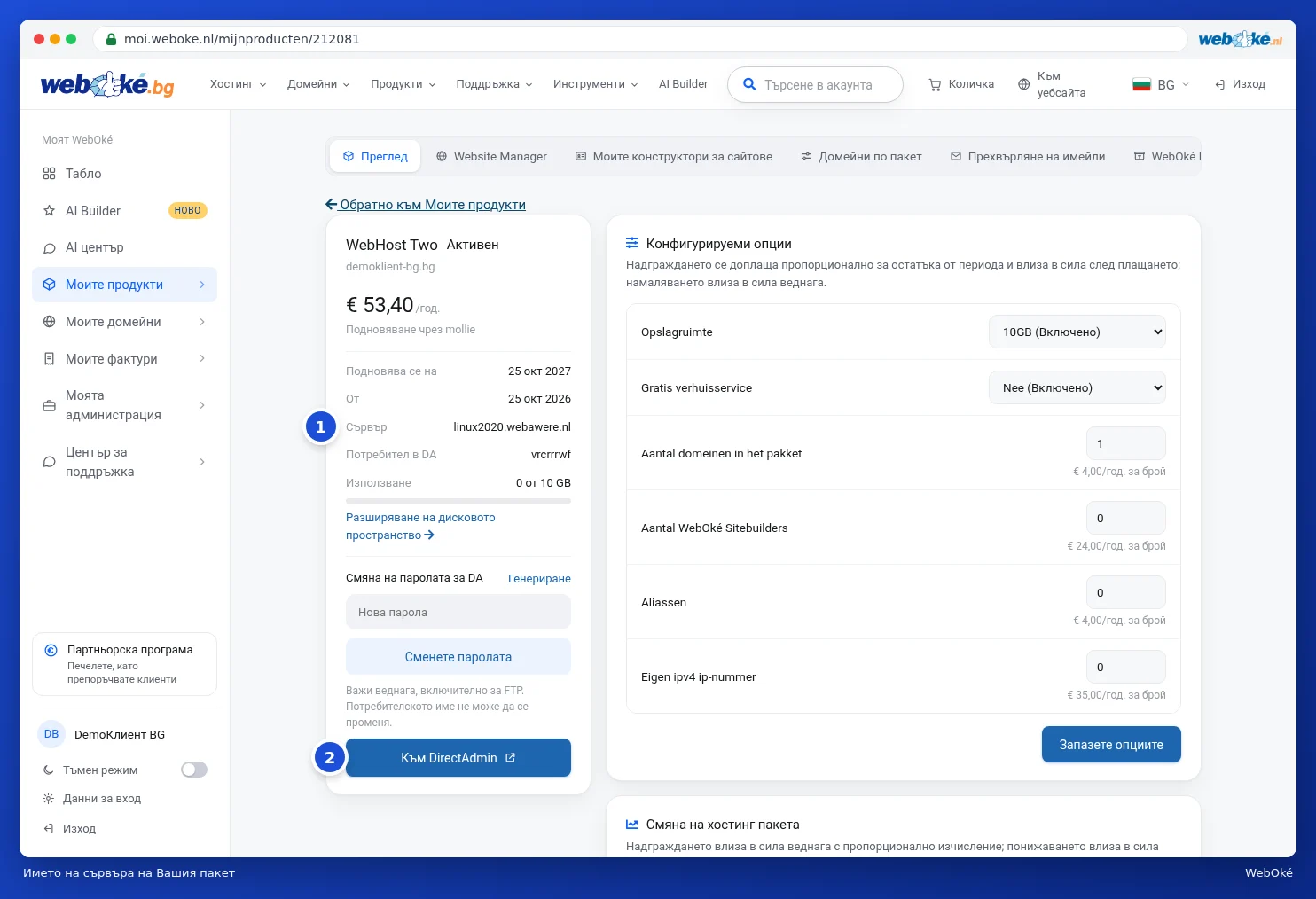Viewport: 1316px width, 899px height.
Task: Click the browser address bar padlock
Action: click(112, 39)
